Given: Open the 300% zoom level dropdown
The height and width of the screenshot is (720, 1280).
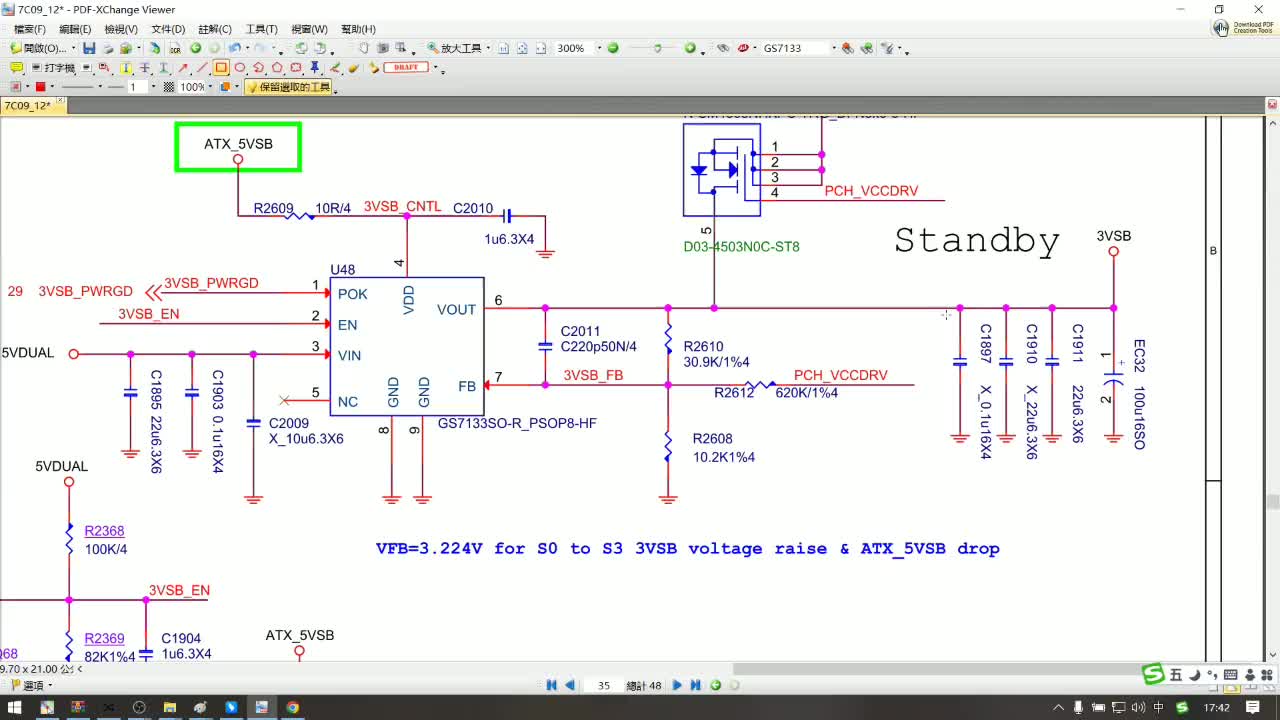Looking at the screenshot, I should [599, 48].
